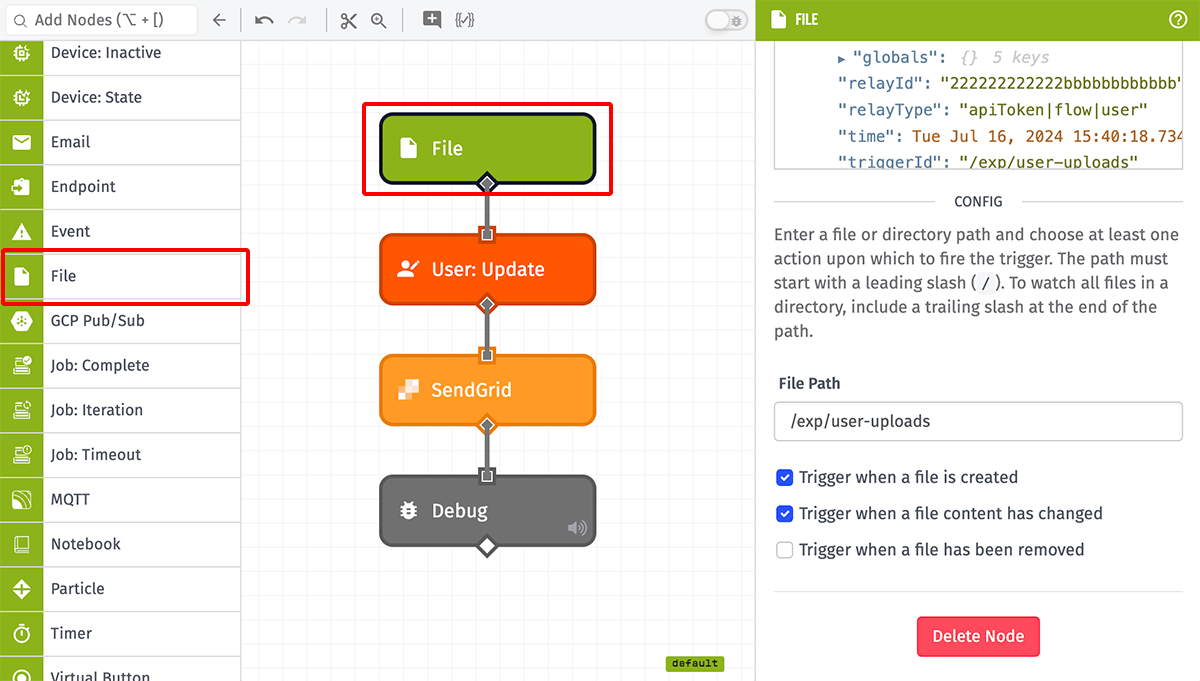Select the Endpoint trigger icon

tap(21, 187)
